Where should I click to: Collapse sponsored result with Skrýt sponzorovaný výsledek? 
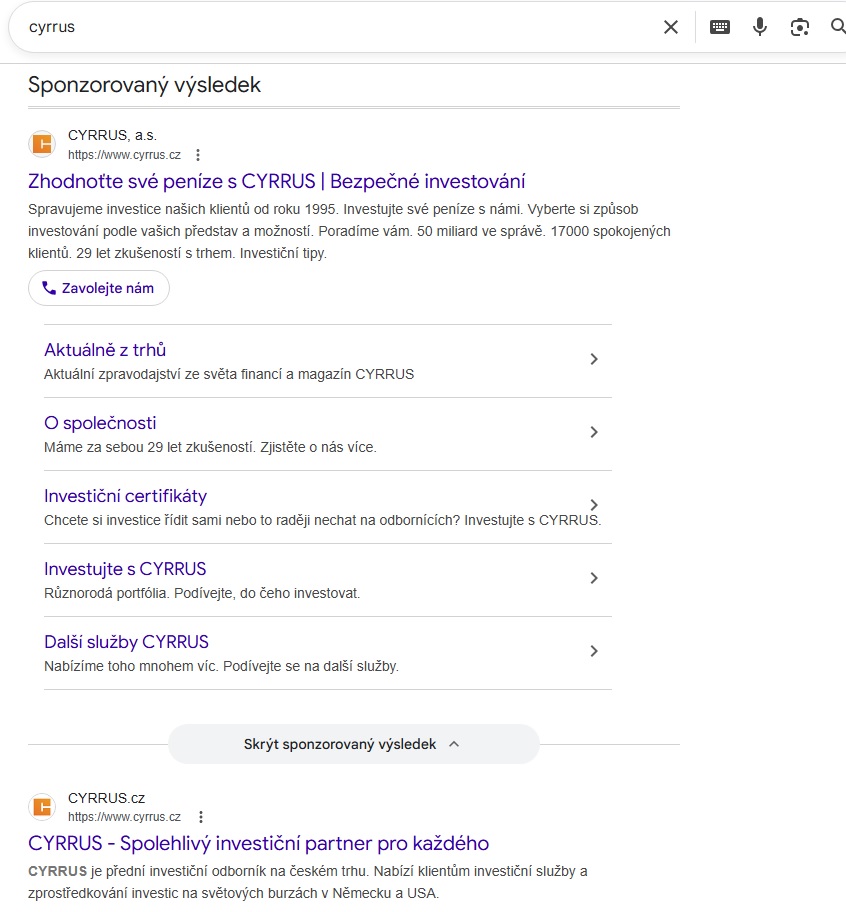click(353, 744)
